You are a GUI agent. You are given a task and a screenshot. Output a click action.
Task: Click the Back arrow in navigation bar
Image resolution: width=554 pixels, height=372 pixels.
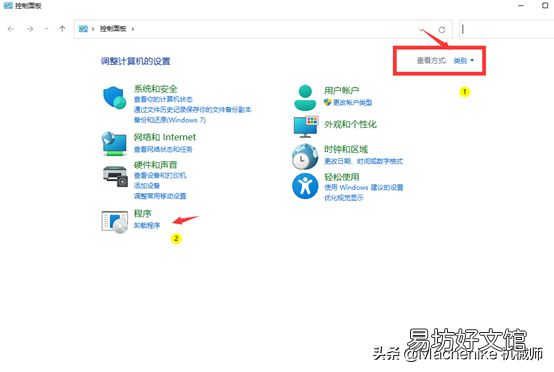click(x=11, y=29)
